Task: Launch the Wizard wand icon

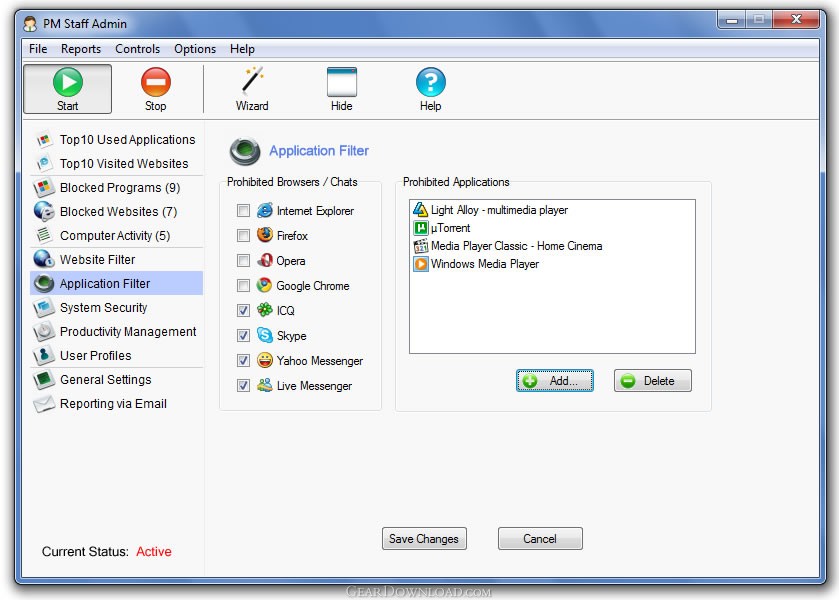Action: (252, 82)
